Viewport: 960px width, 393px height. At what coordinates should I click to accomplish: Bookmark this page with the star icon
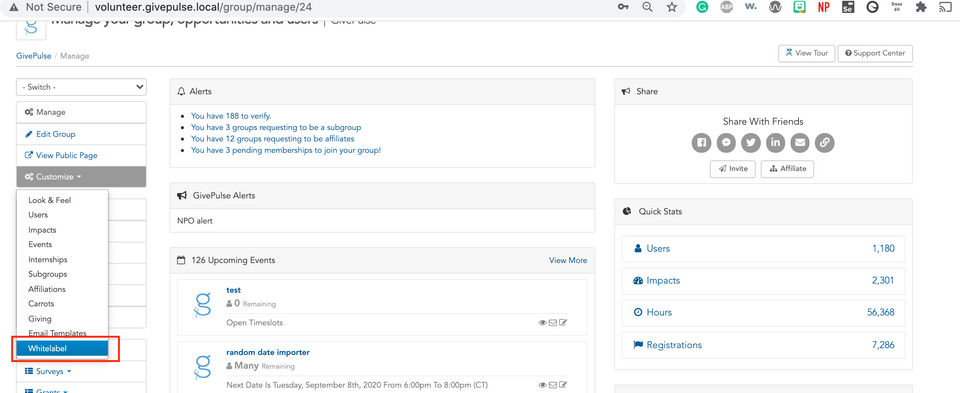tap(672, 7)
